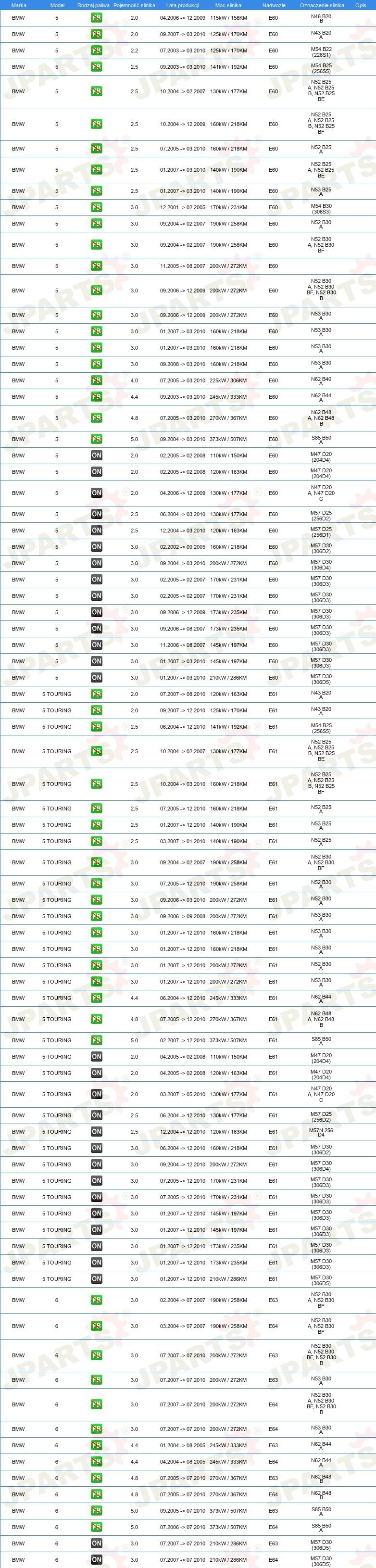This screenshot has height=1568, width=376.
Task: Click petrol icon in E63 4.8 270kW row
Action: tap(96, 1478)
